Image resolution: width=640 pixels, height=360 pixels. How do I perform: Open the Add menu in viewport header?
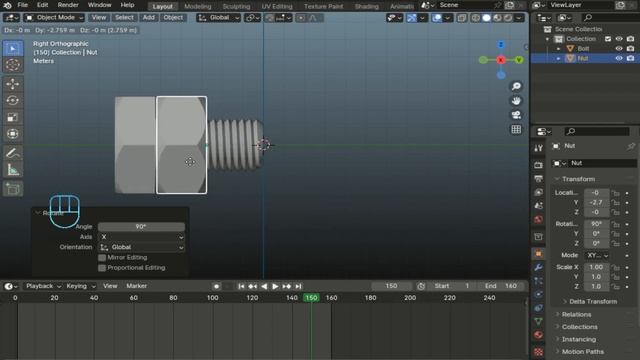click(x=149, y=18)
